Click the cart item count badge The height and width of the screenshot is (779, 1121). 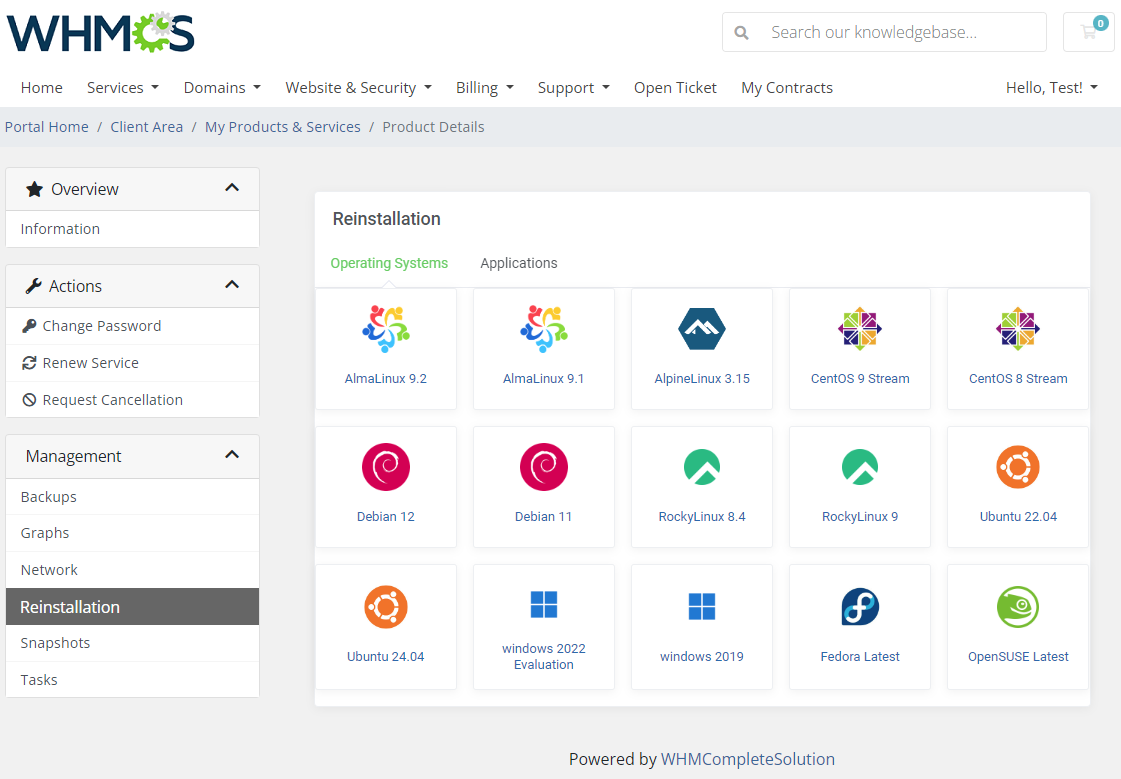1101,23
